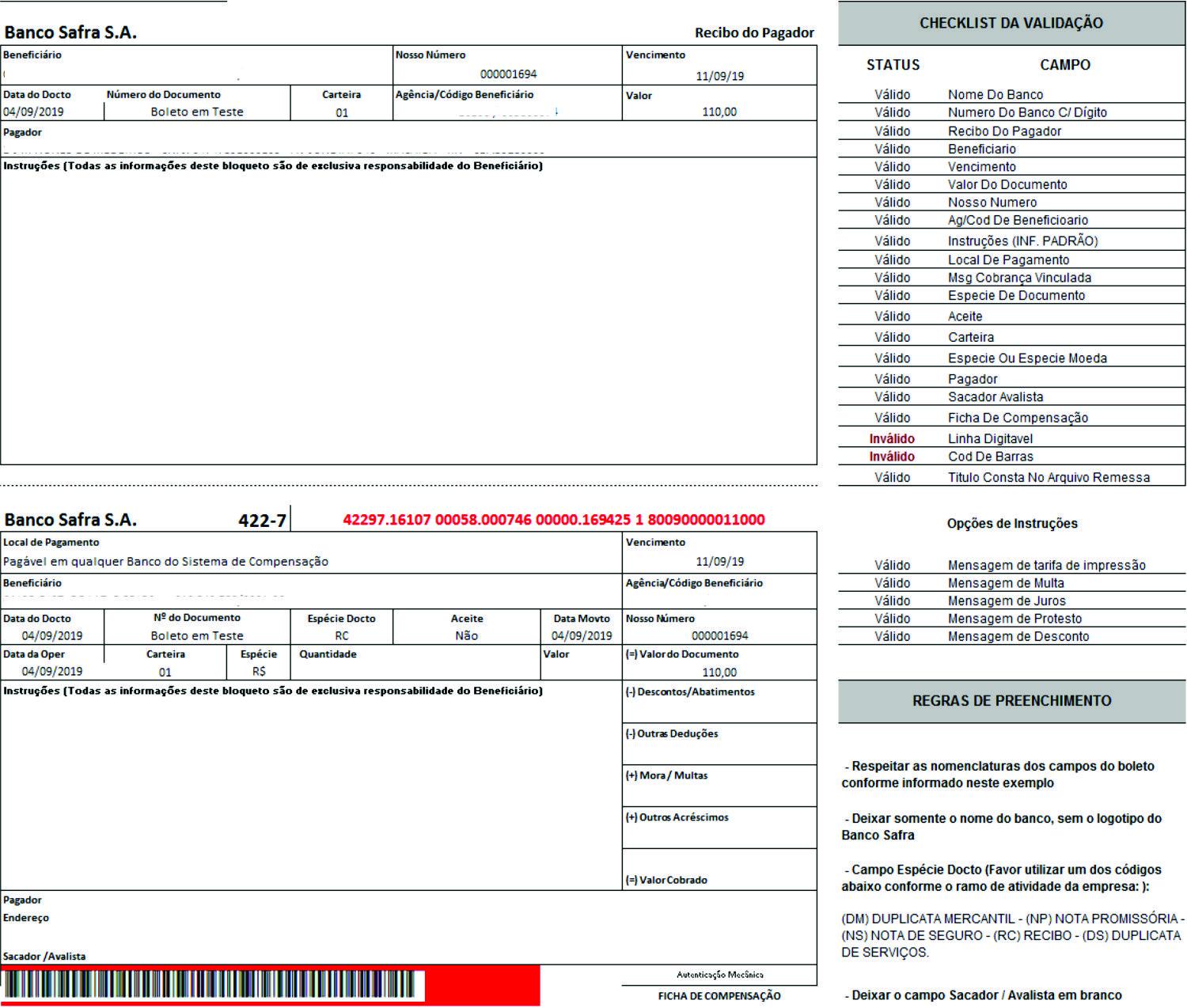
Task: Click the 'Sacador /Avalista' label above the barcode
Action: tap(44, 957)
